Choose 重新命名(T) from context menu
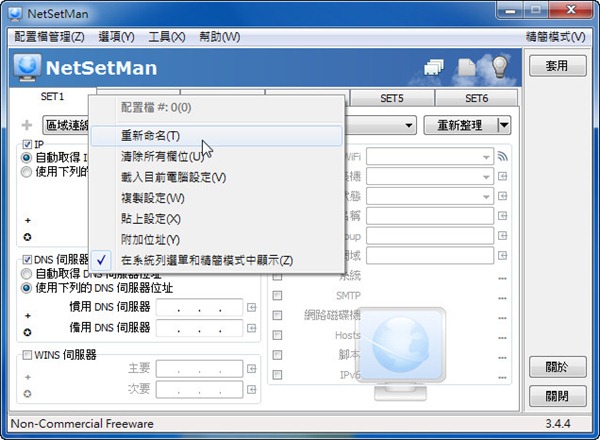 [216, 136]
